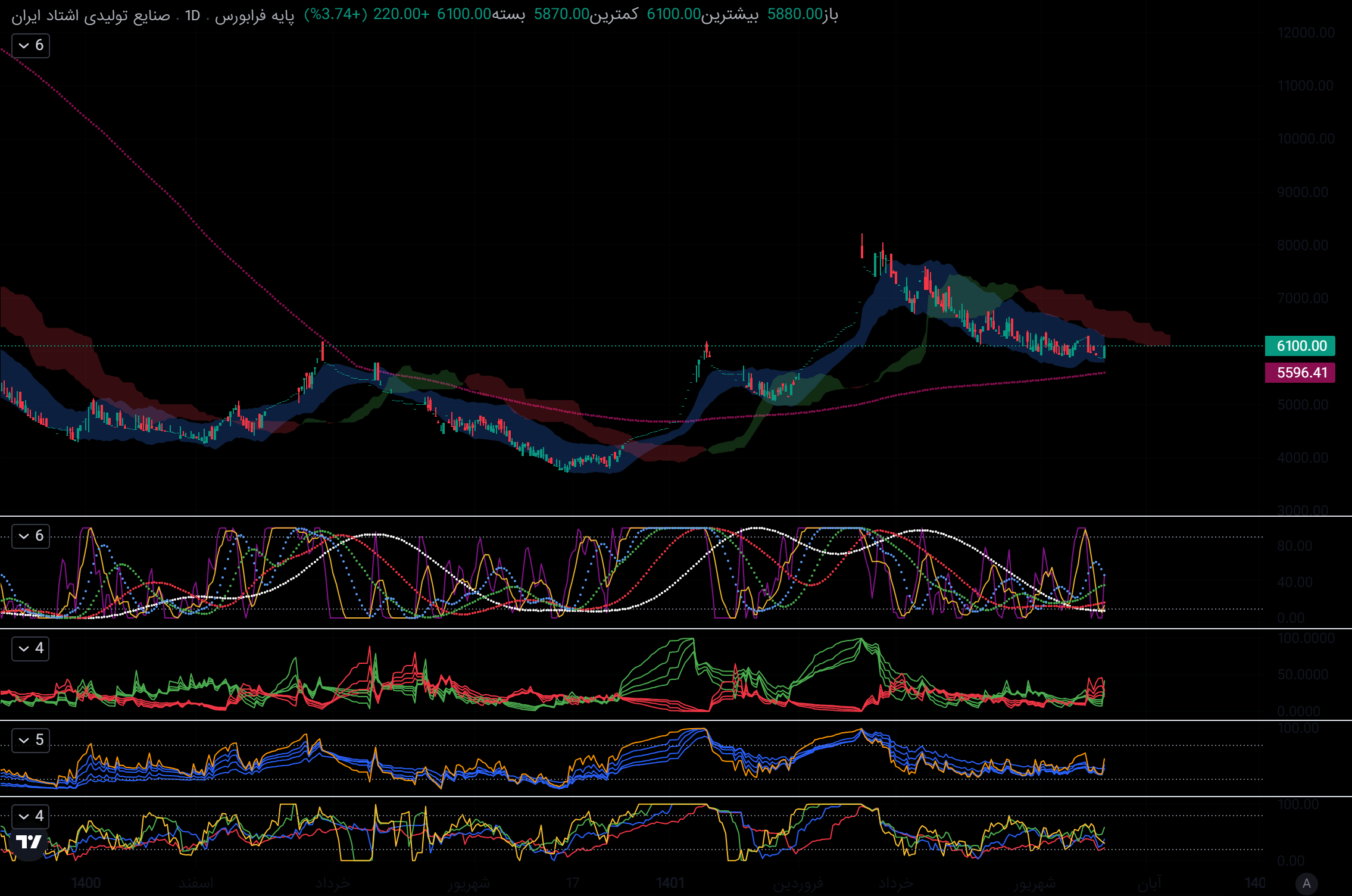Viewport: 1352px width, 896px height.
Task: Click the پایه فرابورس exchange label
Action: [254, 15]
